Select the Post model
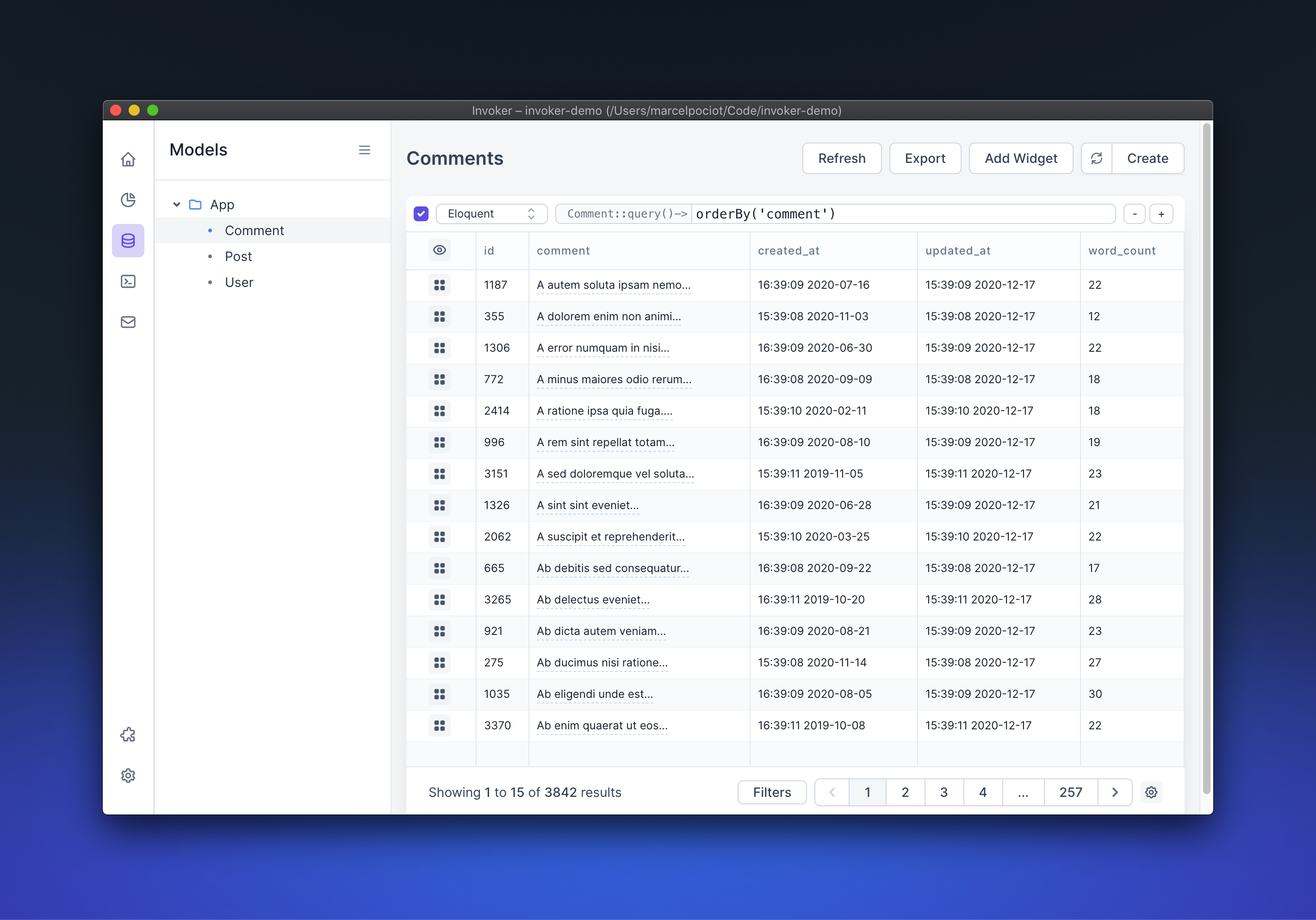1316x920 pixels. (273, 257)
